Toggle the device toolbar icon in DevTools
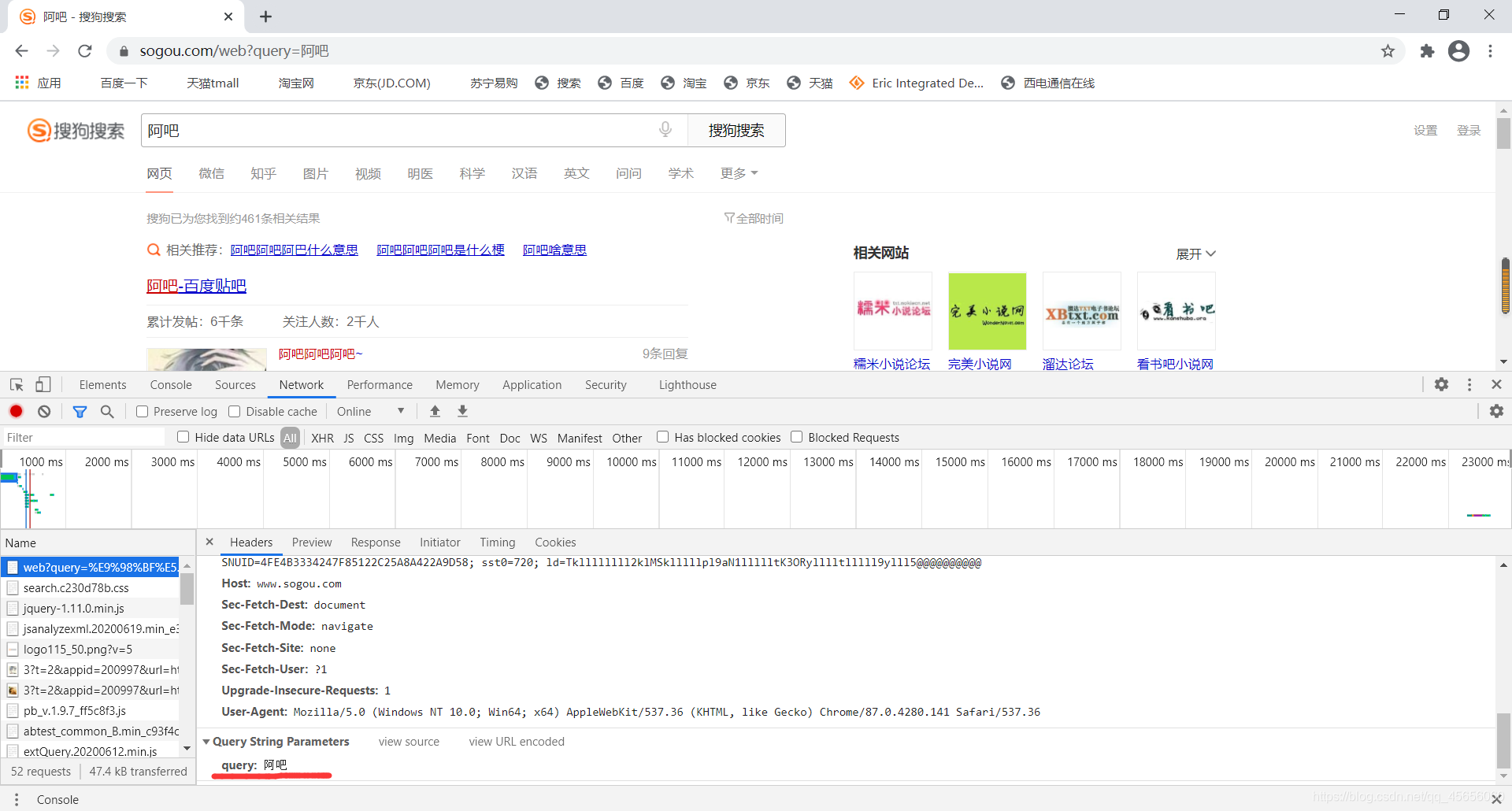 [x=43, y=385]
